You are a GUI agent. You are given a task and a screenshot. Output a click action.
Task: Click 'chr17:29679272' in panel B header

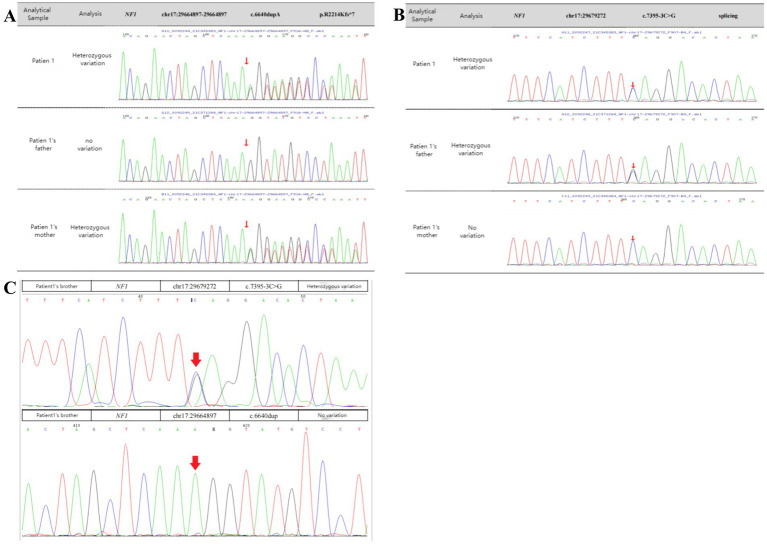pyautogui.click(x=586, y=16)
